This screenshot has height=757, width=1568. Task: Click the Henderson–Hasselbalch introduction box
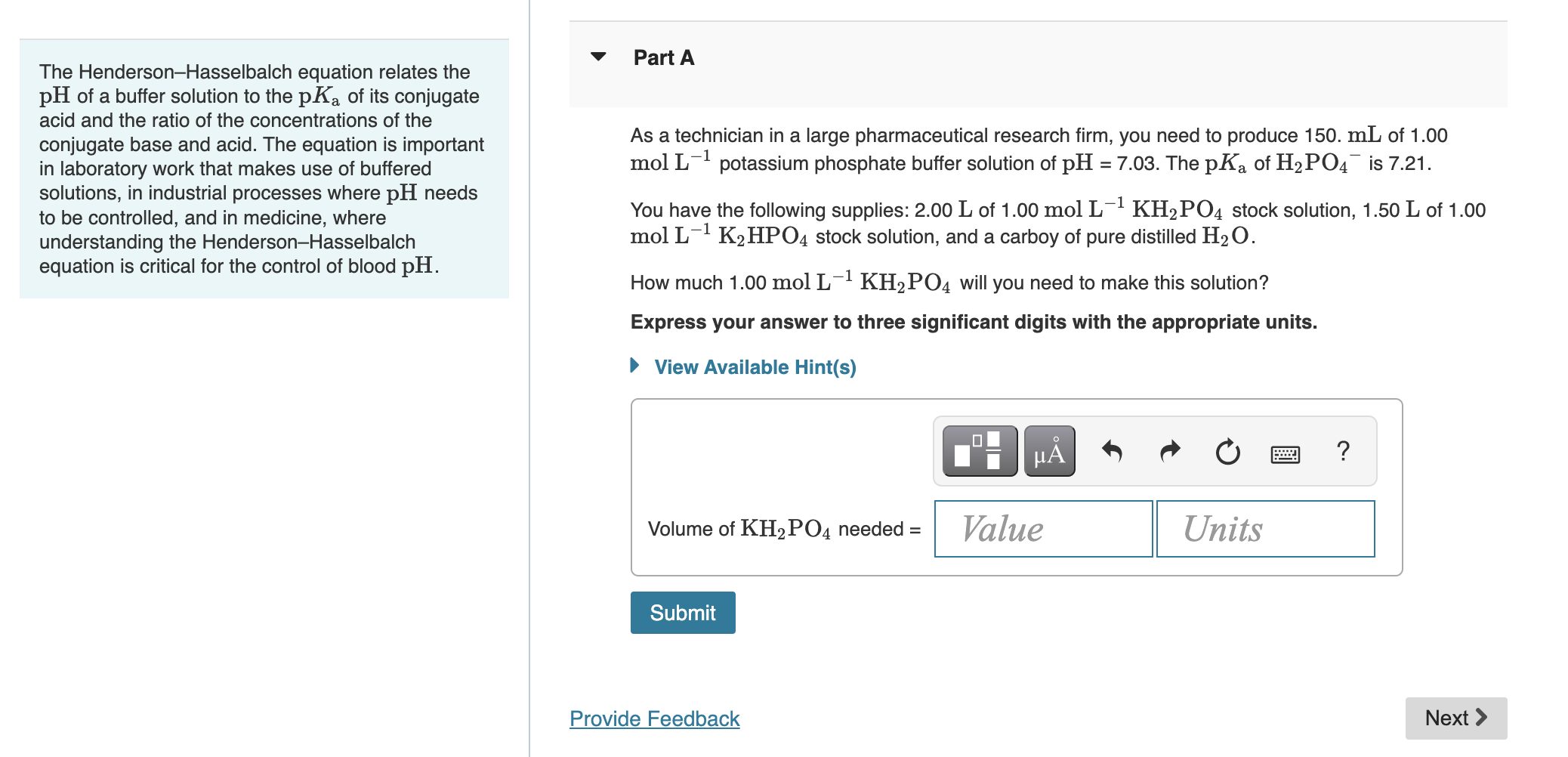click(x=264, y=168)
